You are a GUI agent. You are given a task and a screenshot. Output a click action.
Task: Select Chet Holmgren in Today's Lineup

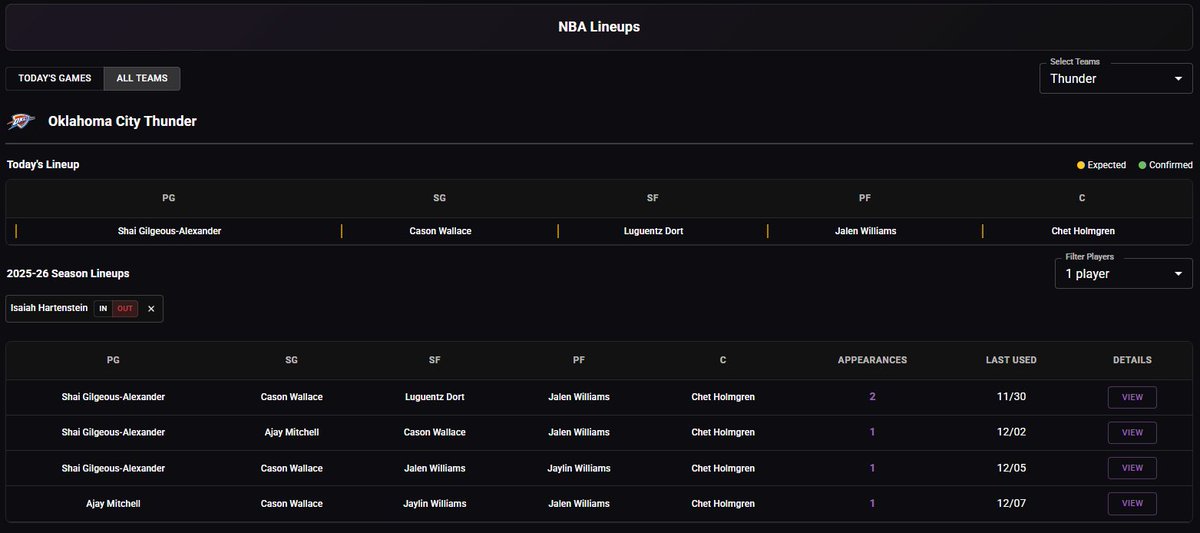1083,231
